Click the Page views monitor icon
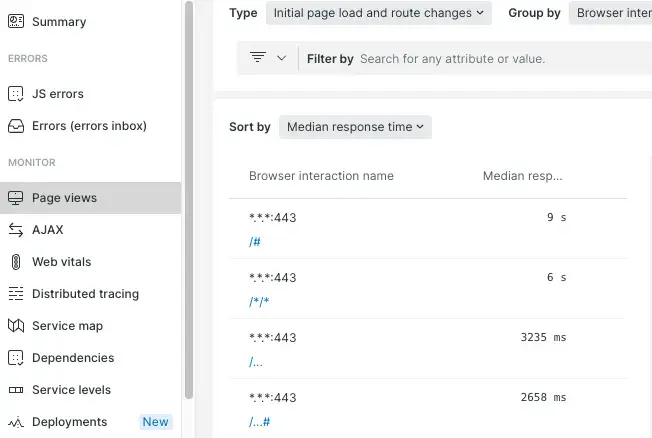The height and width of the screenshot is (438, 652). [x=15, y=198]
